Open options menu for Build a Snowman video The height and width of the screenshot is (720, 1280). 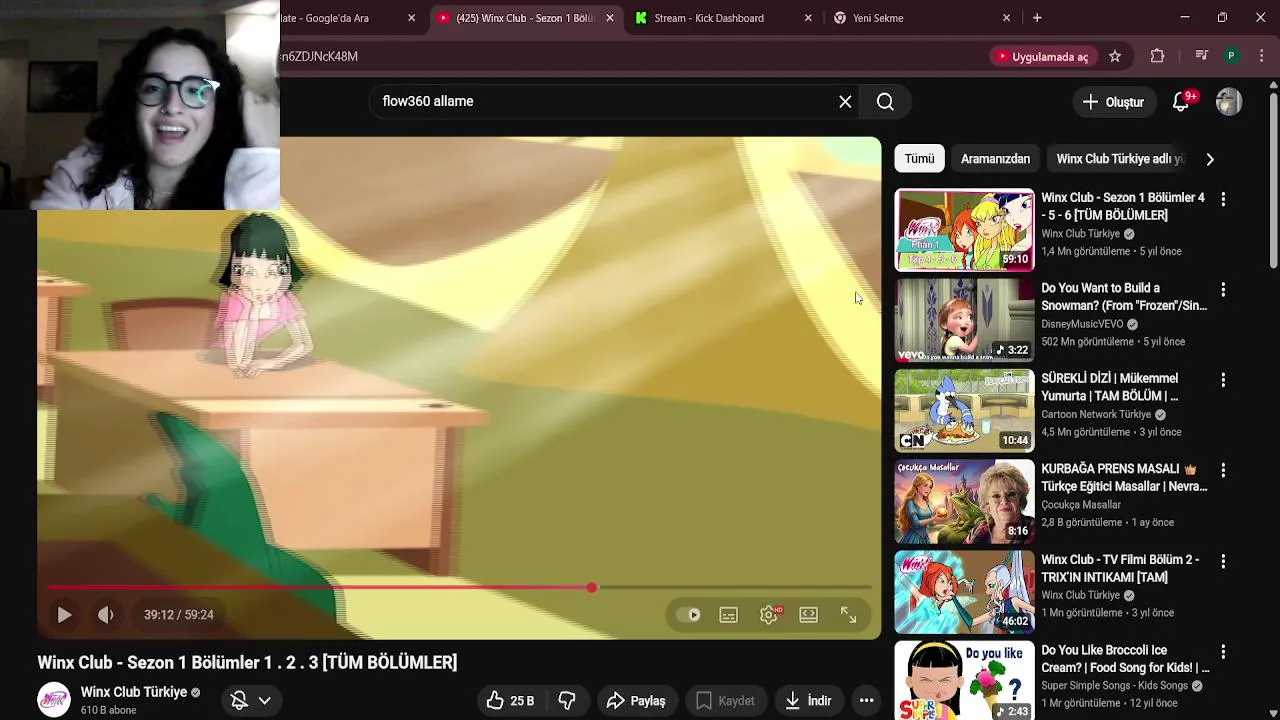coord(1223,289)
